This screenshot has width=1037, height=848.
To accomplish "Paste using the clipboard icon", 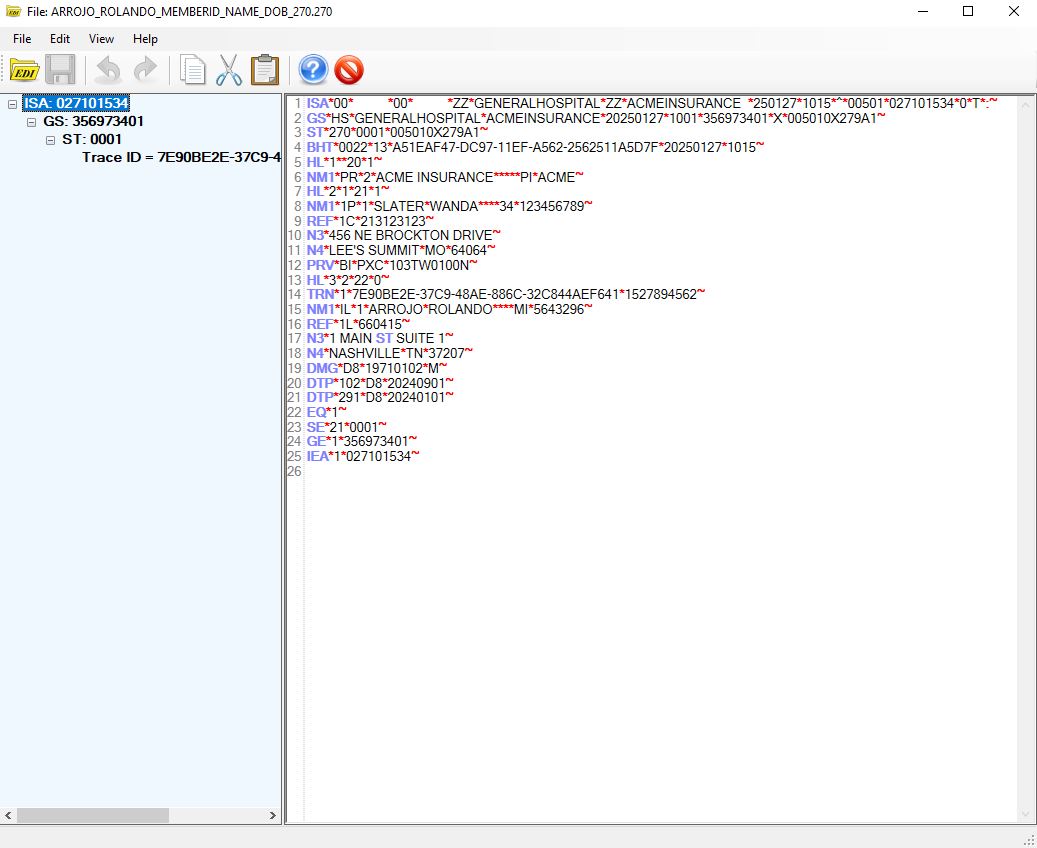I will 265,69.
